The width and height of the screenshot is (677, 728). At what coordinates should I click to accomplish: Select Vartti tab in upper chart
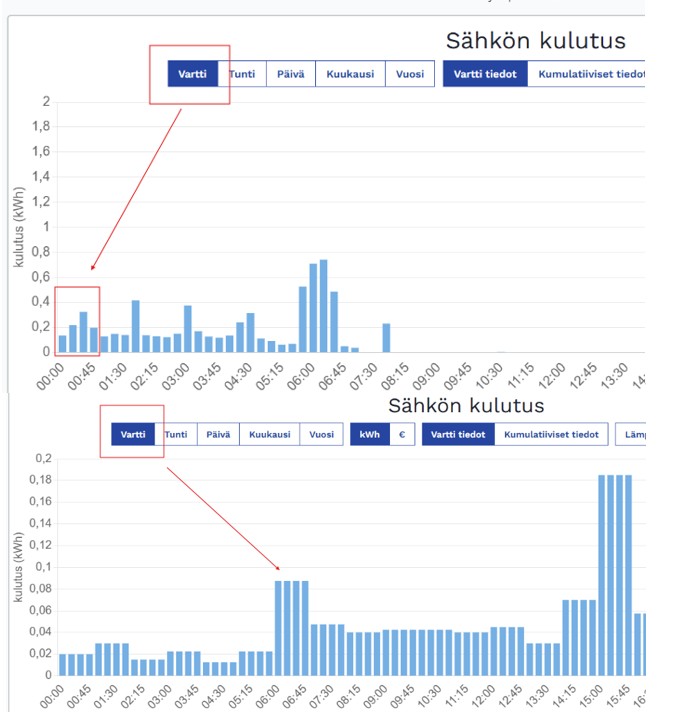193,74
